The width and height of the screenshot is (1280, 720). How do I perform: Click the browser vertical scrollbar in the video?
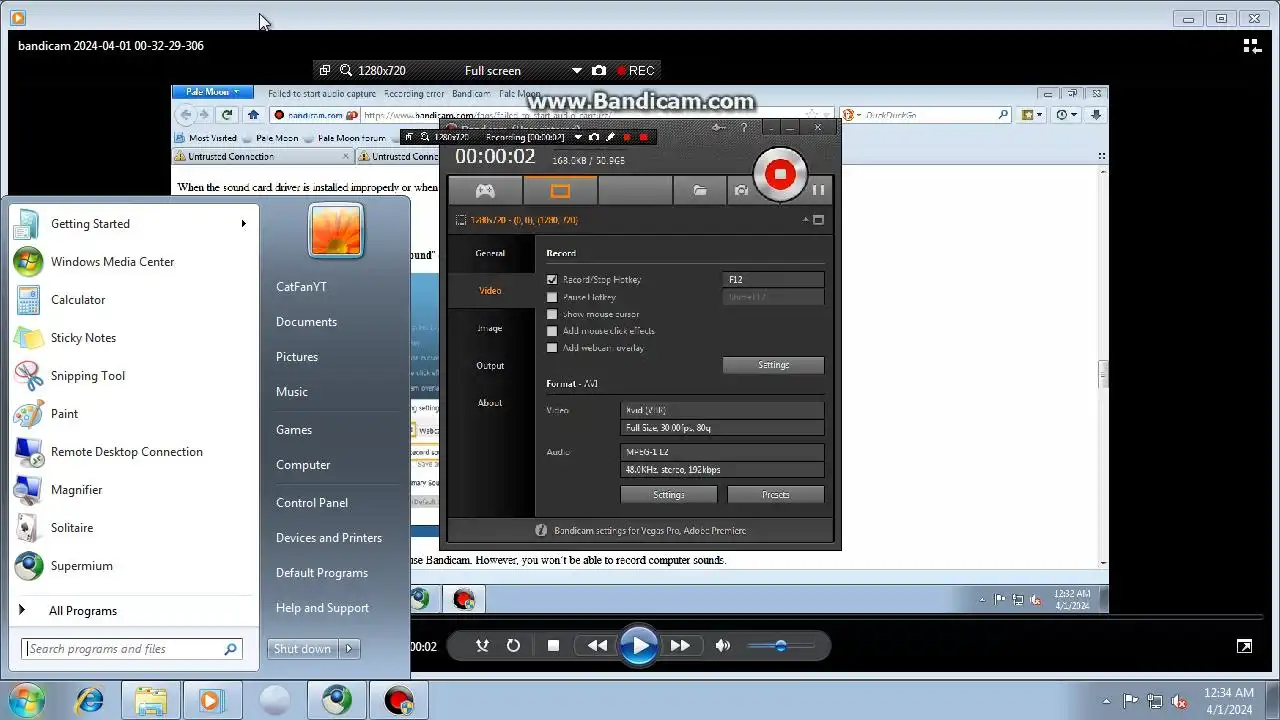[1103, 374]
